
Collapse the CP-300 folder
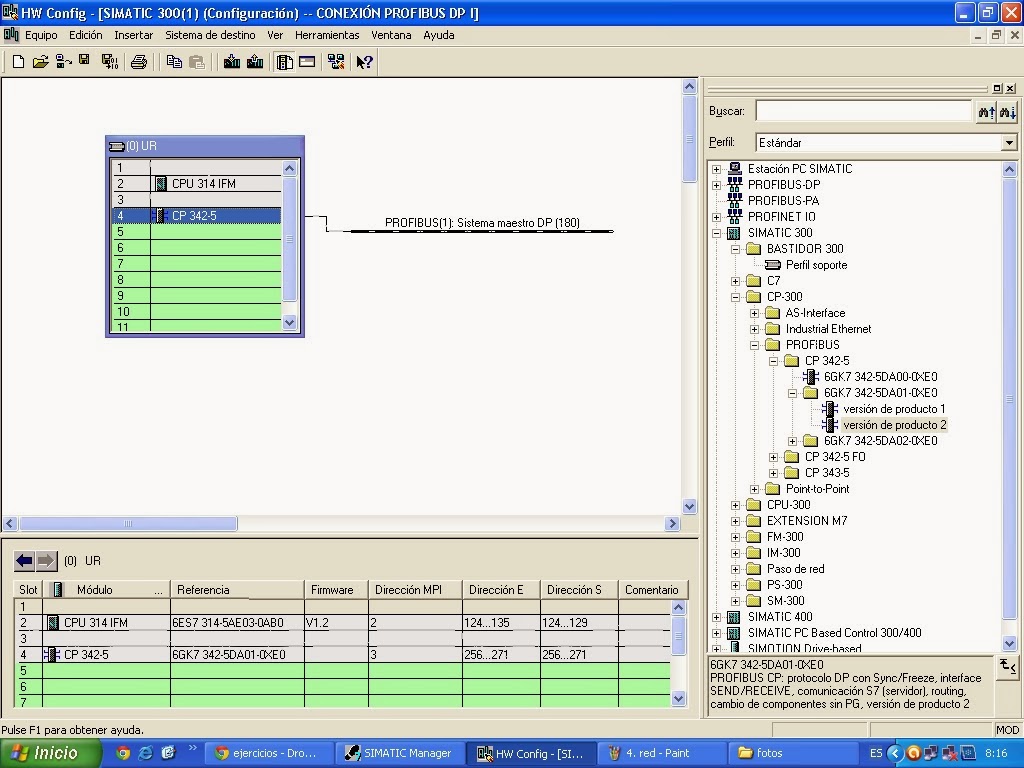pos(735,297)
